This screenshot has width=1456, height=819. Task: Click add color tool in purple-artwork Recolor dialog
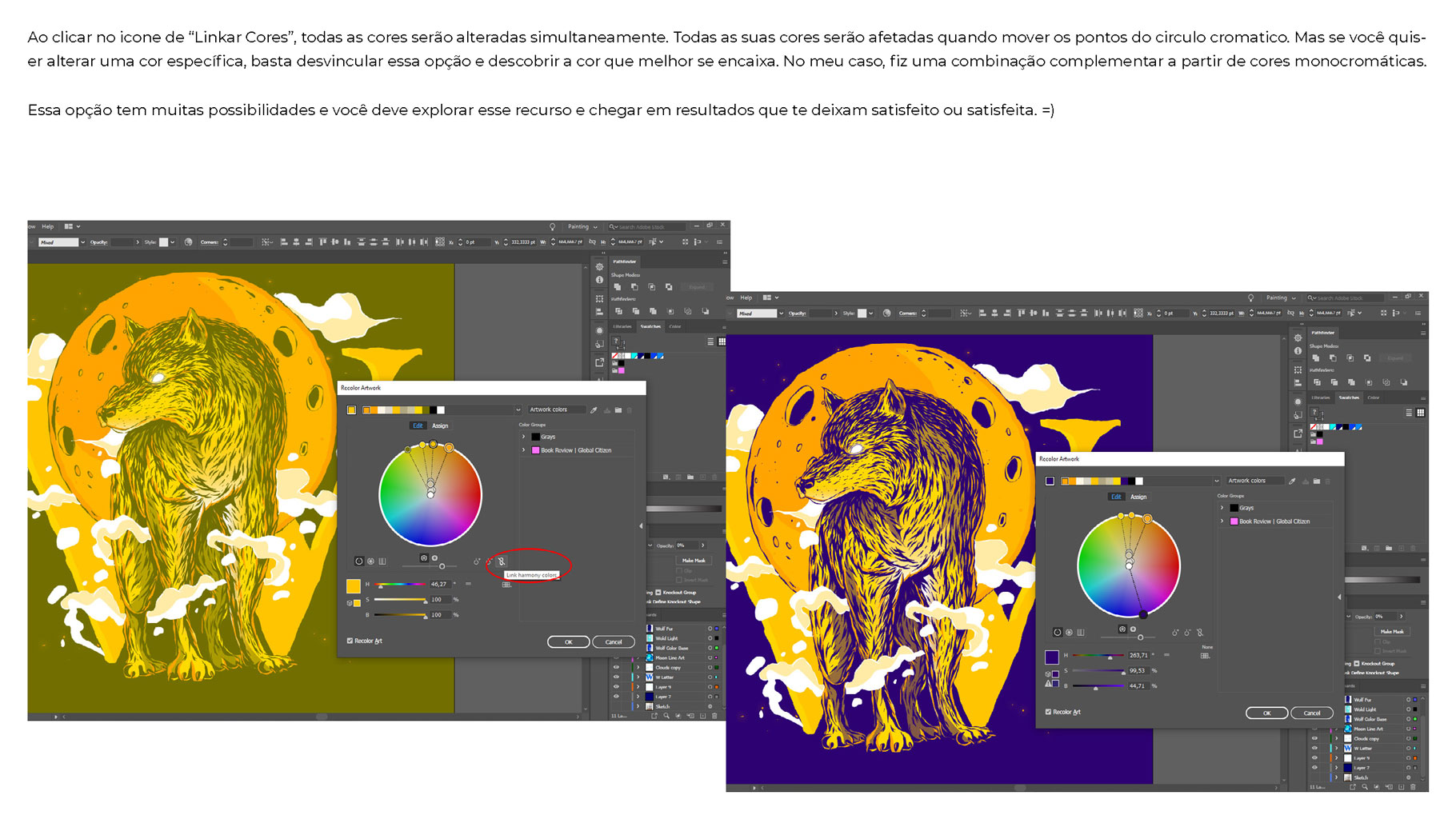click(1175, 633)
